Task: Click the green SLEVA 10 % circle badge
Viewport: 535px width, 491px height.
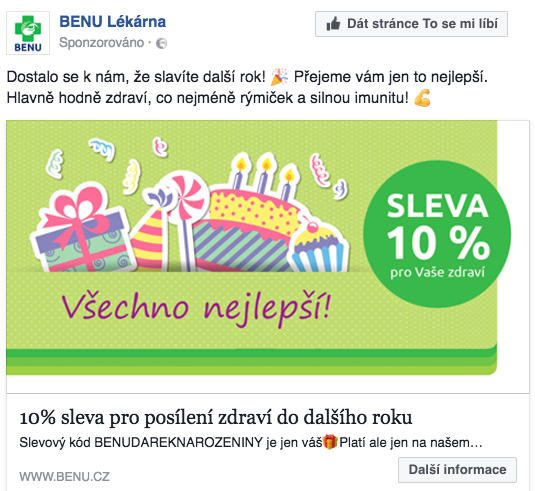Action: (437, 234)
